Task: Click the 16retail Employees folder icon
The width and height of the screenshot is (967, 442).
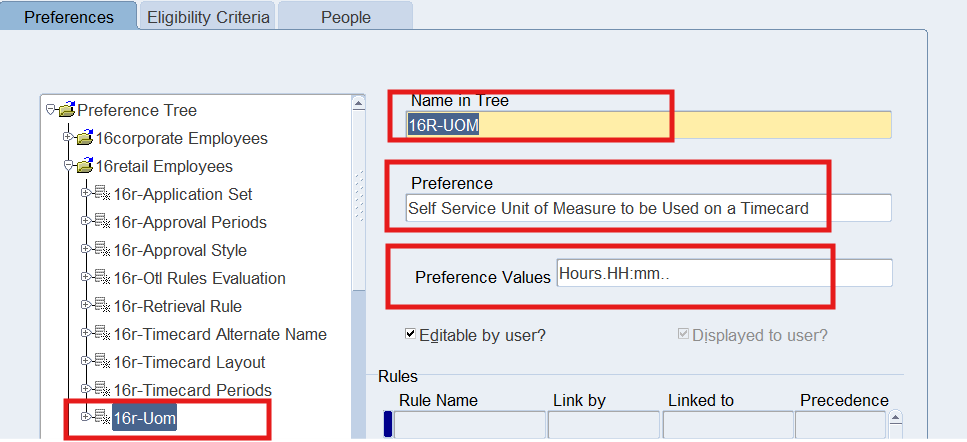Action: 85,166
